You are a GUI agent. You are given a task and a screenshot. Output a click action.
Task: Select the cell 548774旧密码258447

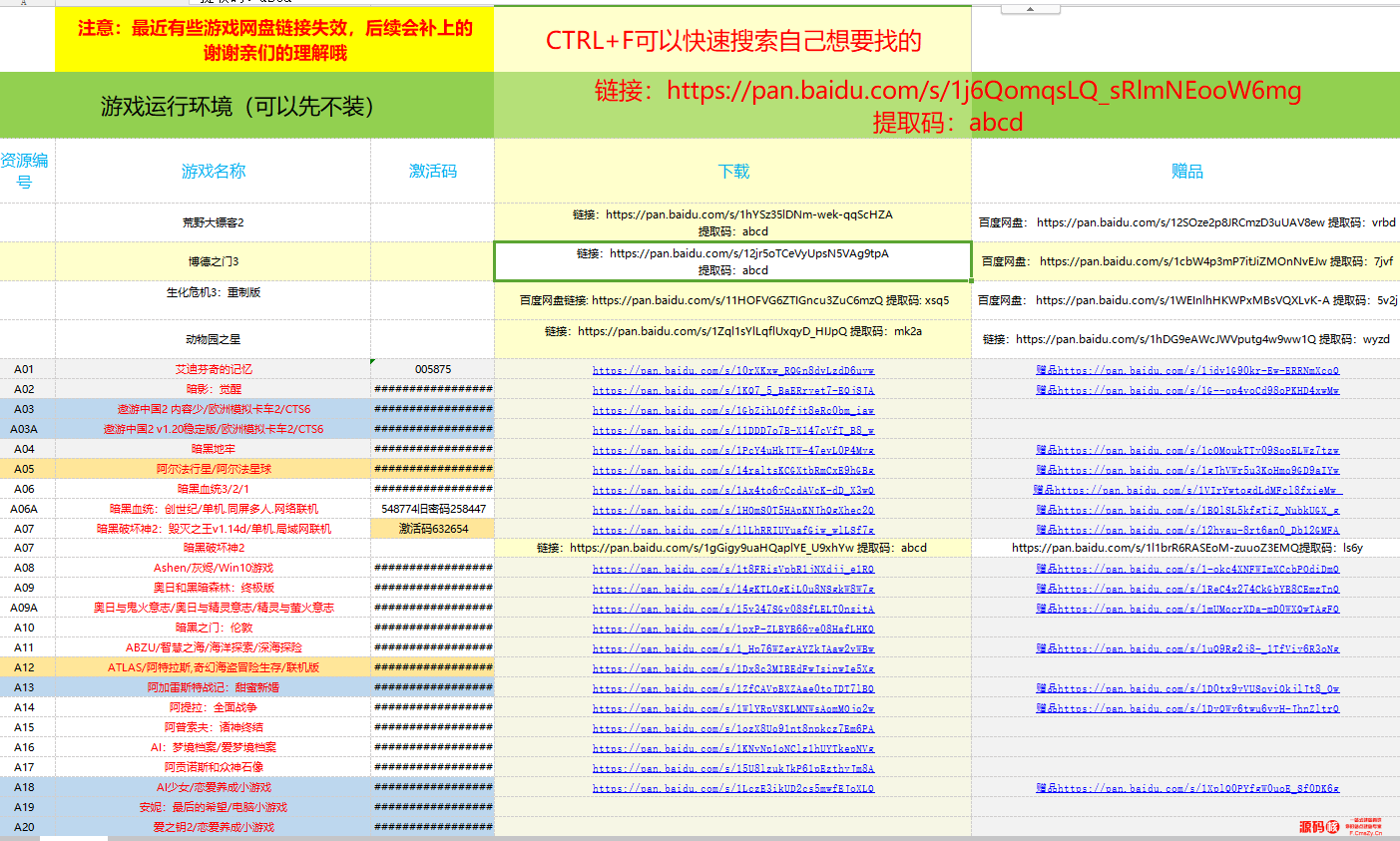coord(432,509)
